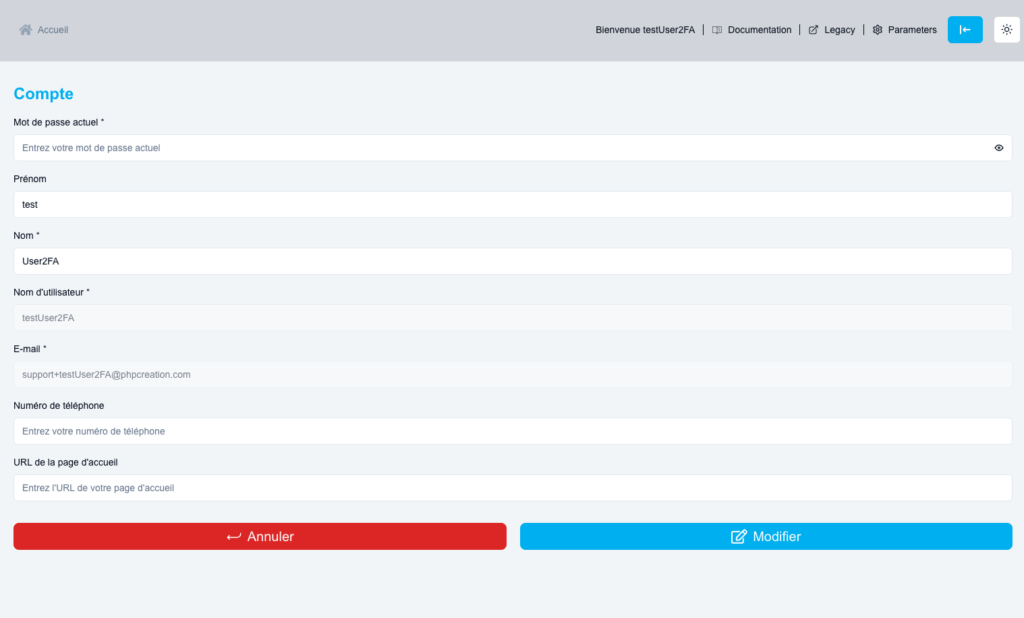
Task: Click the Parameters gear icon
Action: pyautogui.click(x=877, y=30)
